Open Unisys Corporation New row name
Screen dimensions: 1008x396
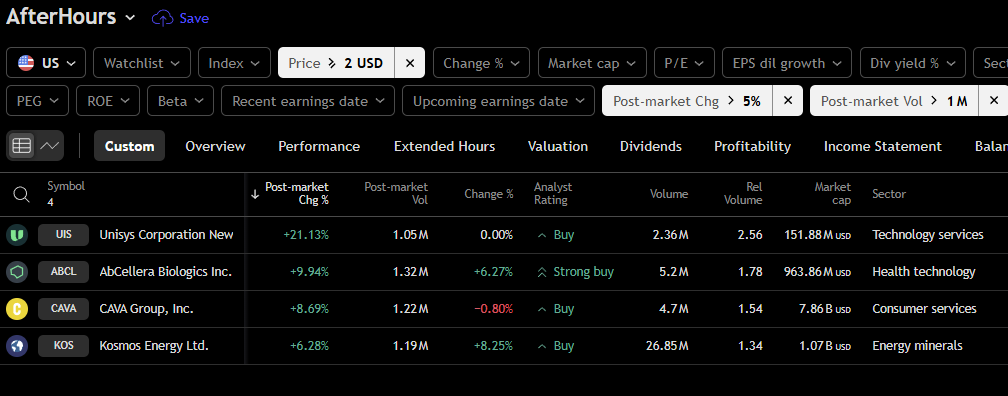166,235
